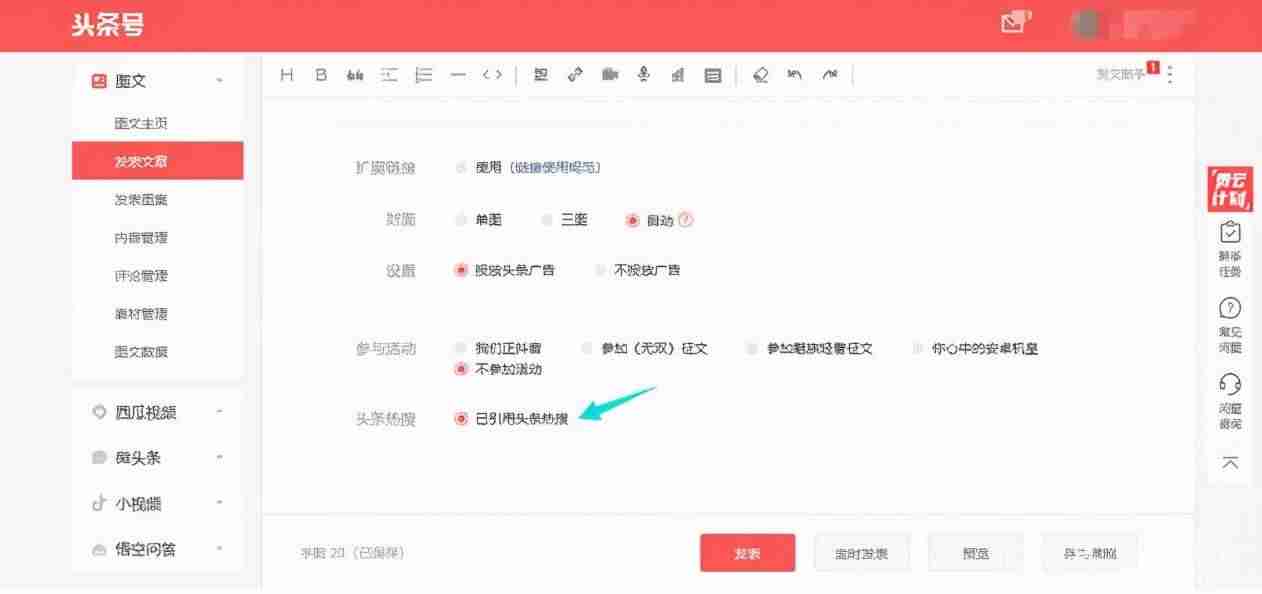Select 不投放广告 radio option
The height and width of the screenshot is (594, 1262).
(x=600, y=270)
